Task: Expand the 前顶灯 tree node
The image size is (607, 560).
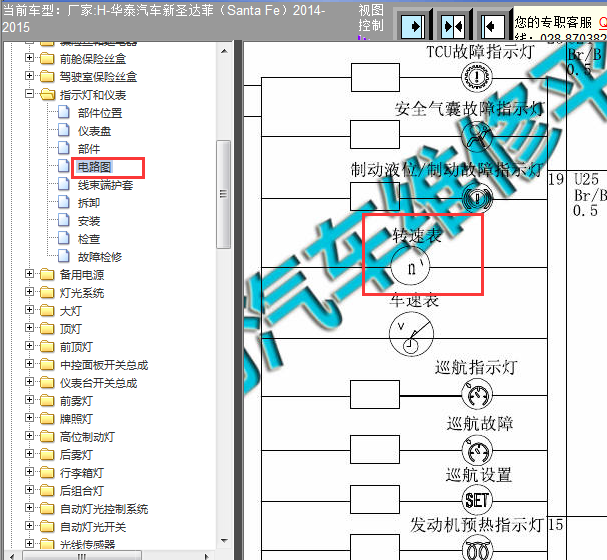Action: pyautogui.click(x=29, y=346)
